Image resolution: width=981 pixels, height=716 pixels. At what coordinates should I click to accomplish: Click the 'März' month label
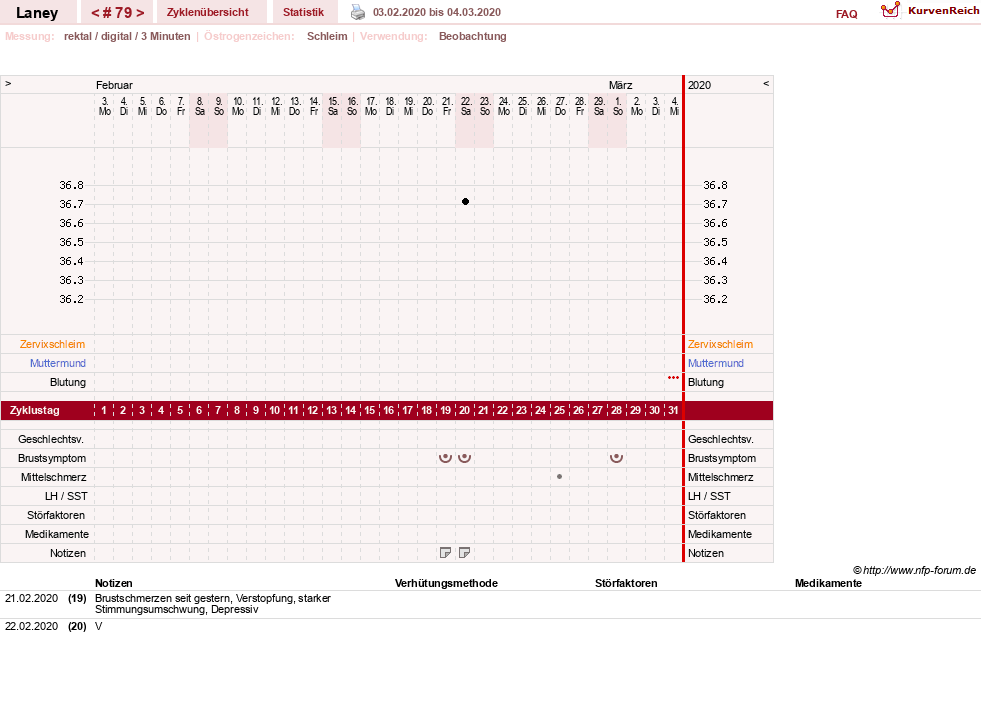620,85
